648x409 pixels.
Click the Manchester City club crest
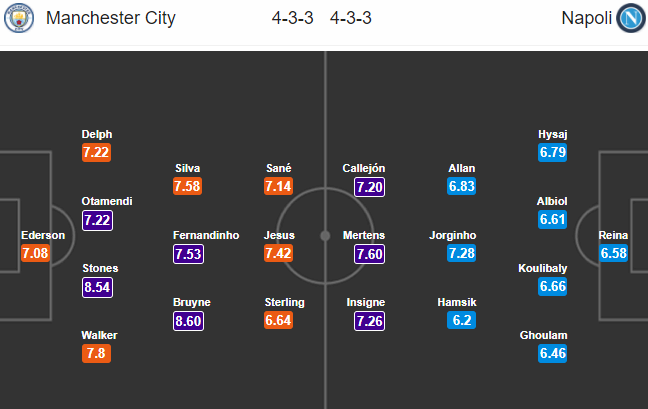click(x=19, y=18)
